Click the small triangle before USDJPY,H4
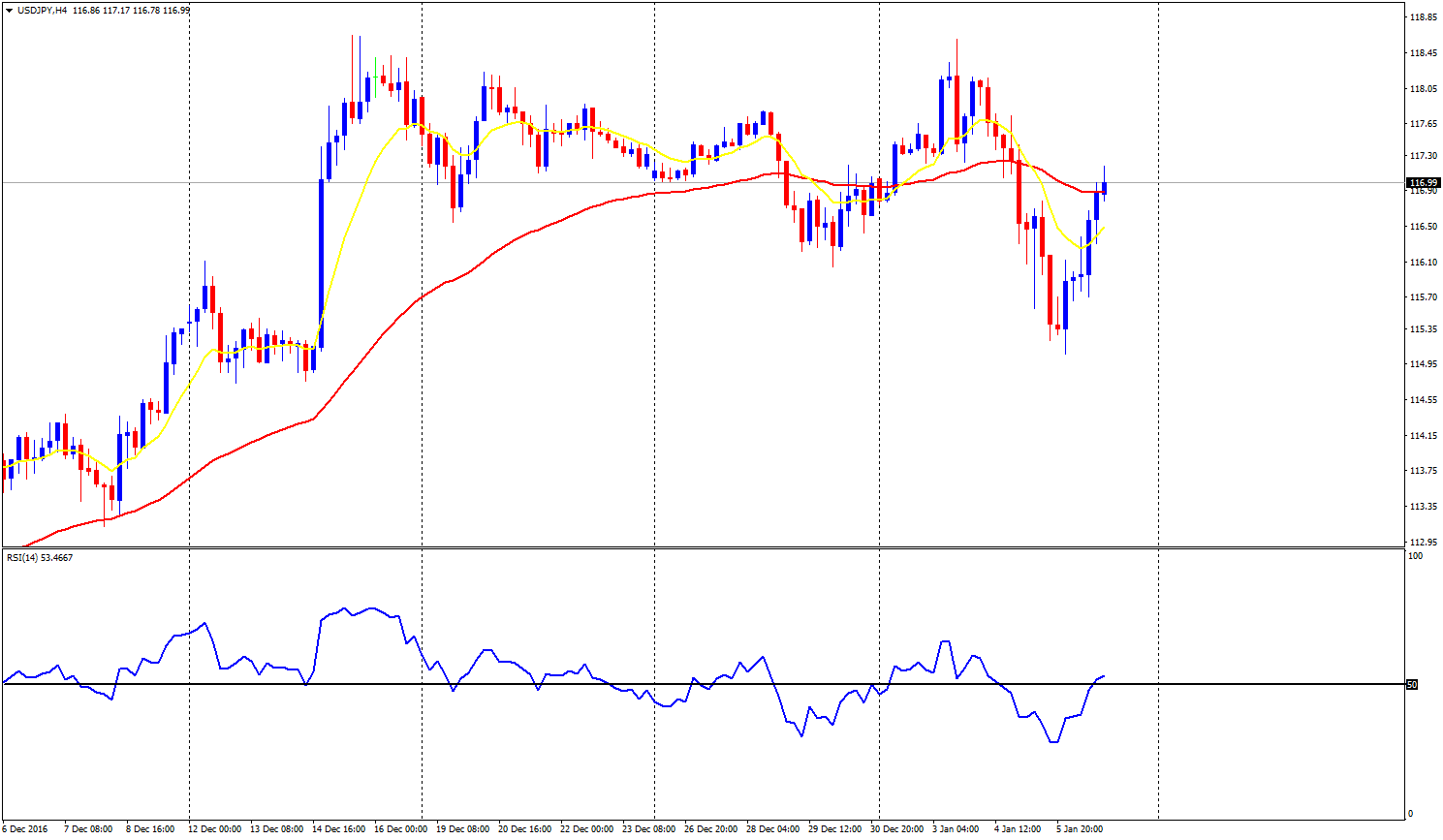Image resolution: width=1443 pixels, height=840 pixels. pyautogui.click(x=9, y=11)
